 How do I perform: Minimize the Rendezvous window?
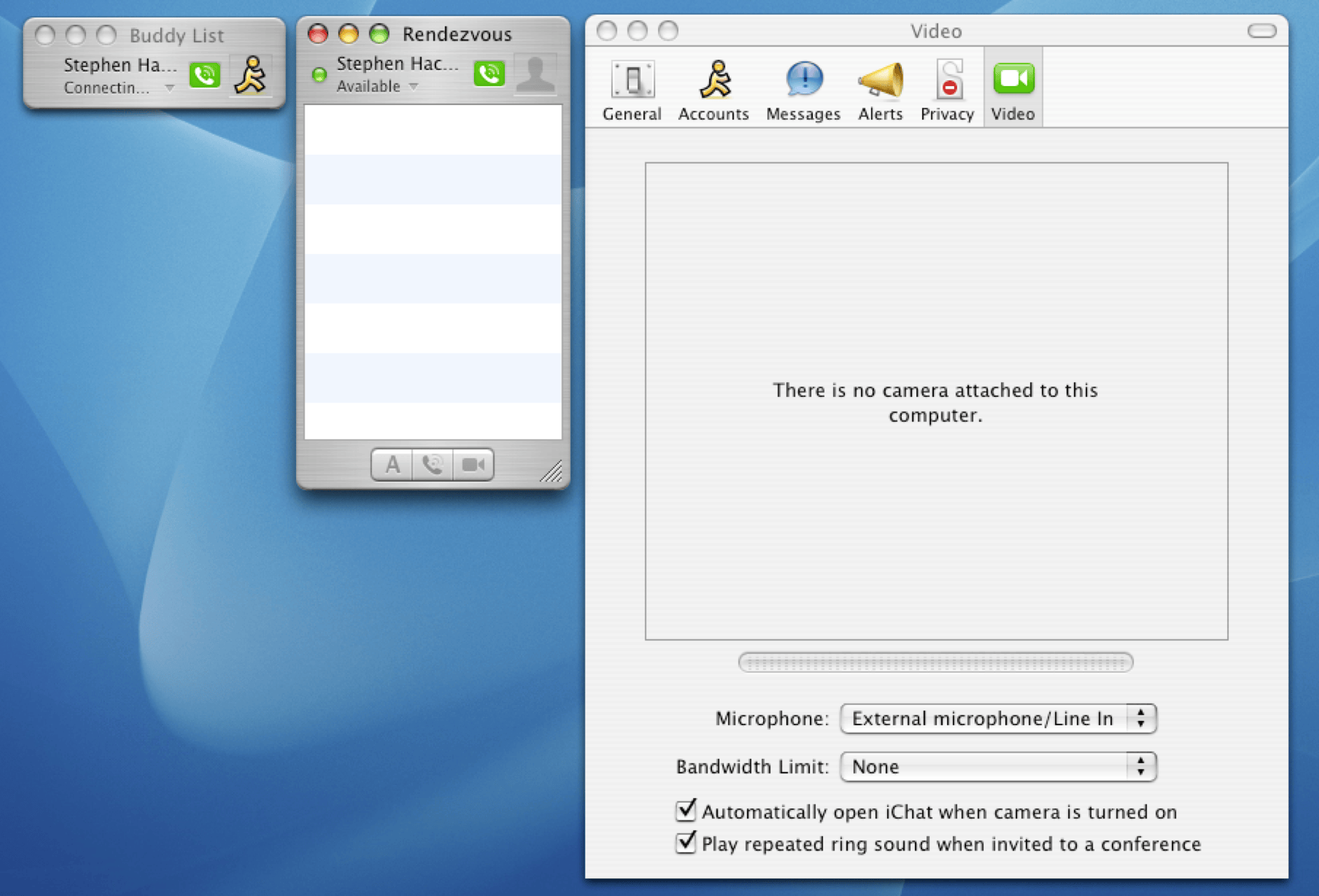(x=349, y=34)
